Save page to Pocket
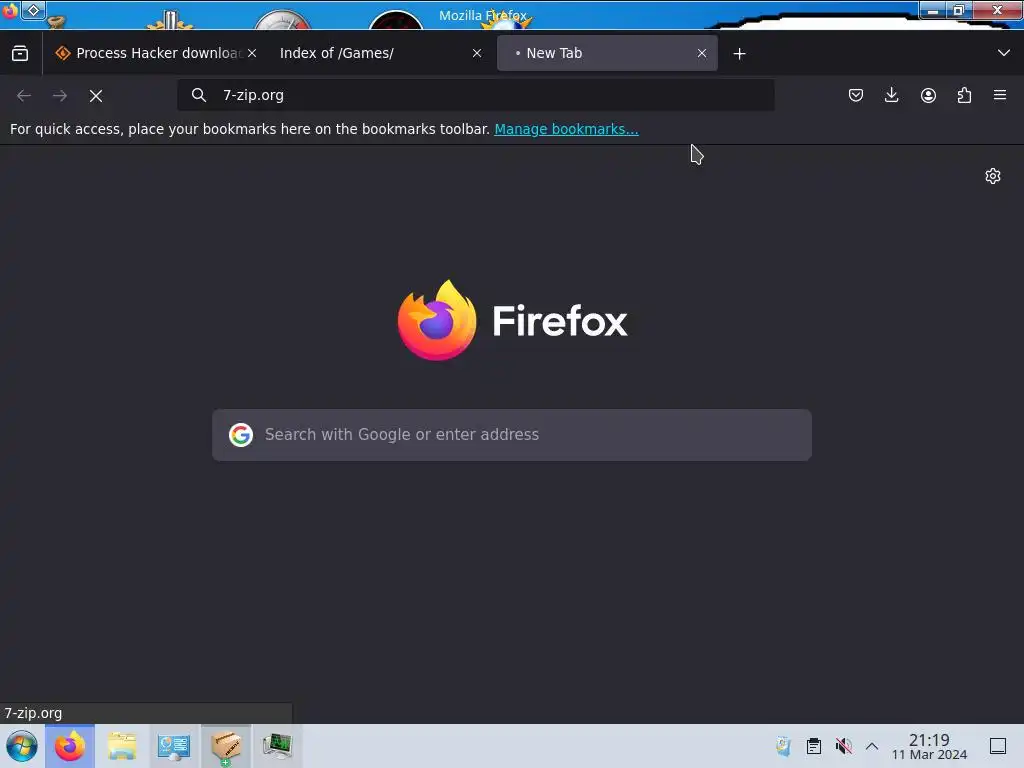Screen dimensions: 1024x768 point(856,95)
